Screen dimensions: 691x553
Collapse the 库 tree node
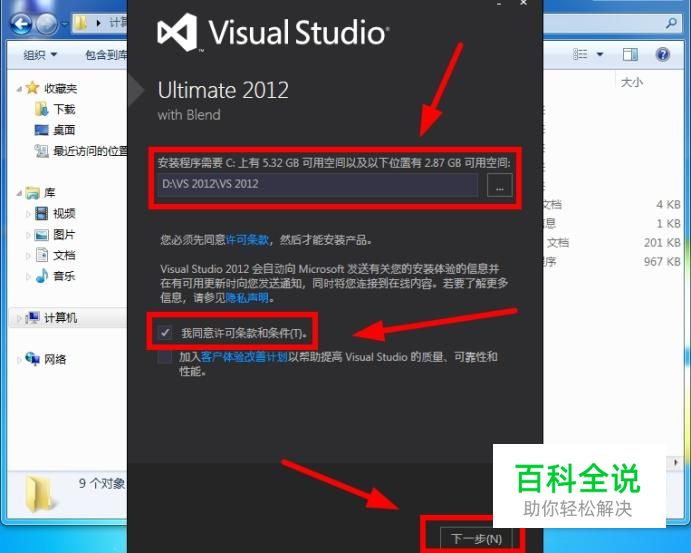click(x=19, y=193)
